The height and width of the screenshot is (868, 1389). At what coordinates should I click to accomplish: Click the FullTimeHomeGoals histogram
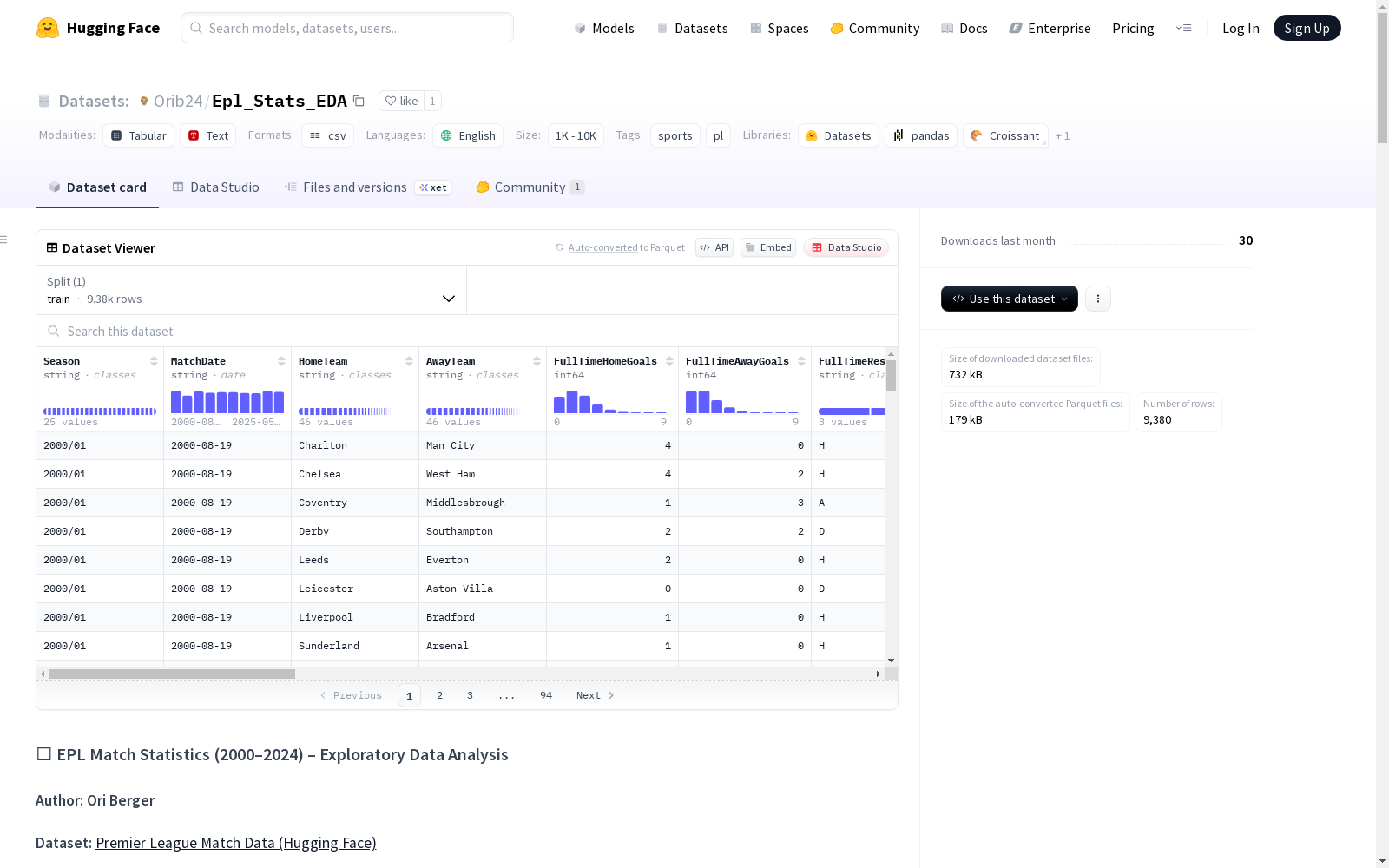[610, 402]
